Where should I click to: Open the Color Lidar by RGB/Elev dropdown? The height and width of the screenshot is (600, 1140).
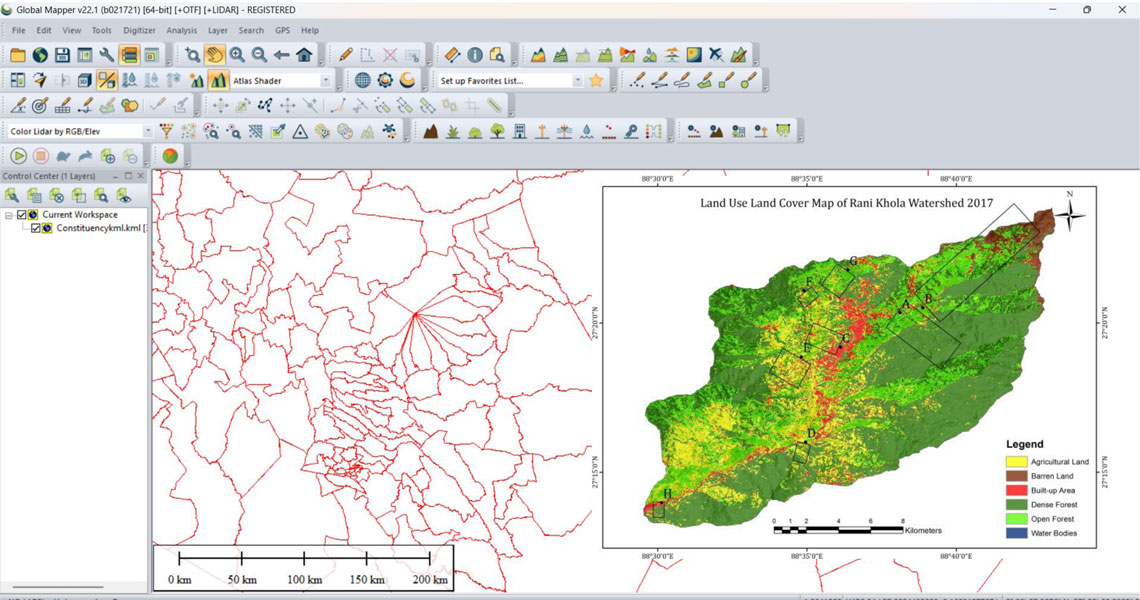point(148,132)
